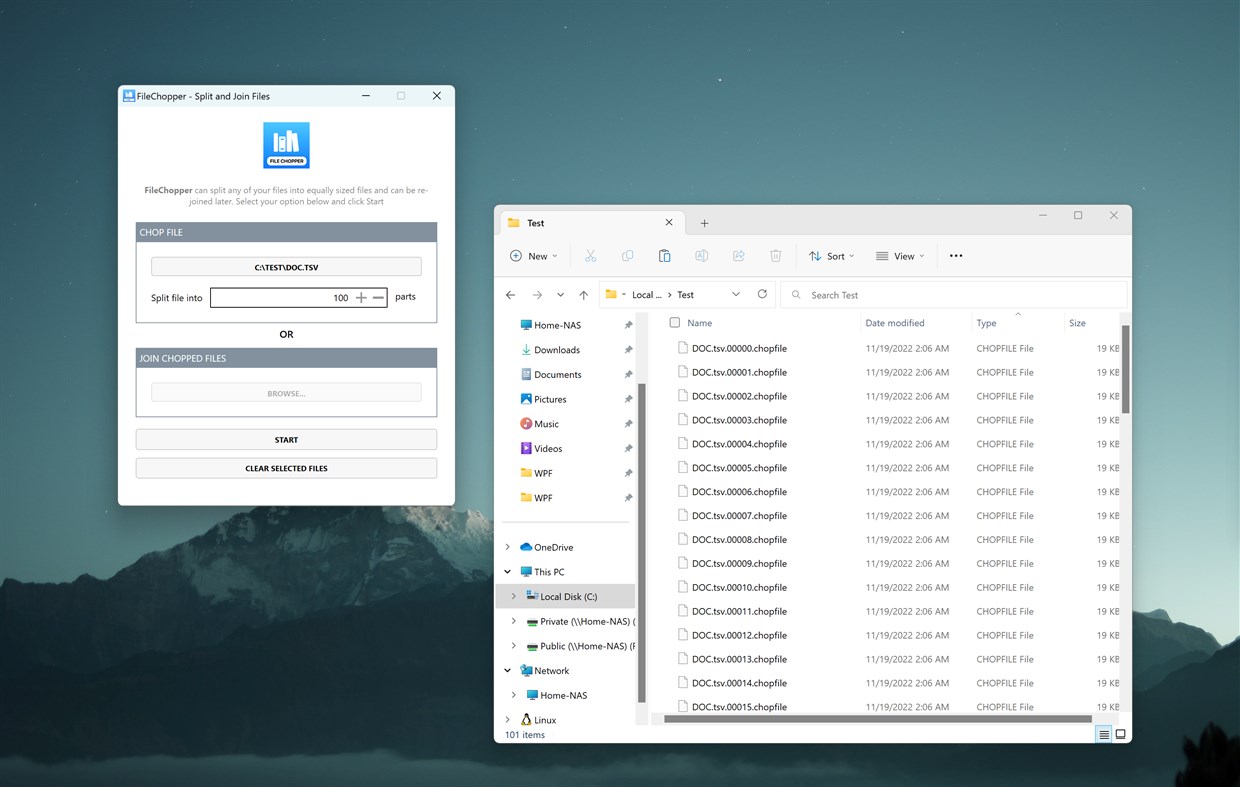The height and width of the screenshot is (787, 1240).
Task: Click the Paste icon in Explorer toolbar
Action: (664, 256)
